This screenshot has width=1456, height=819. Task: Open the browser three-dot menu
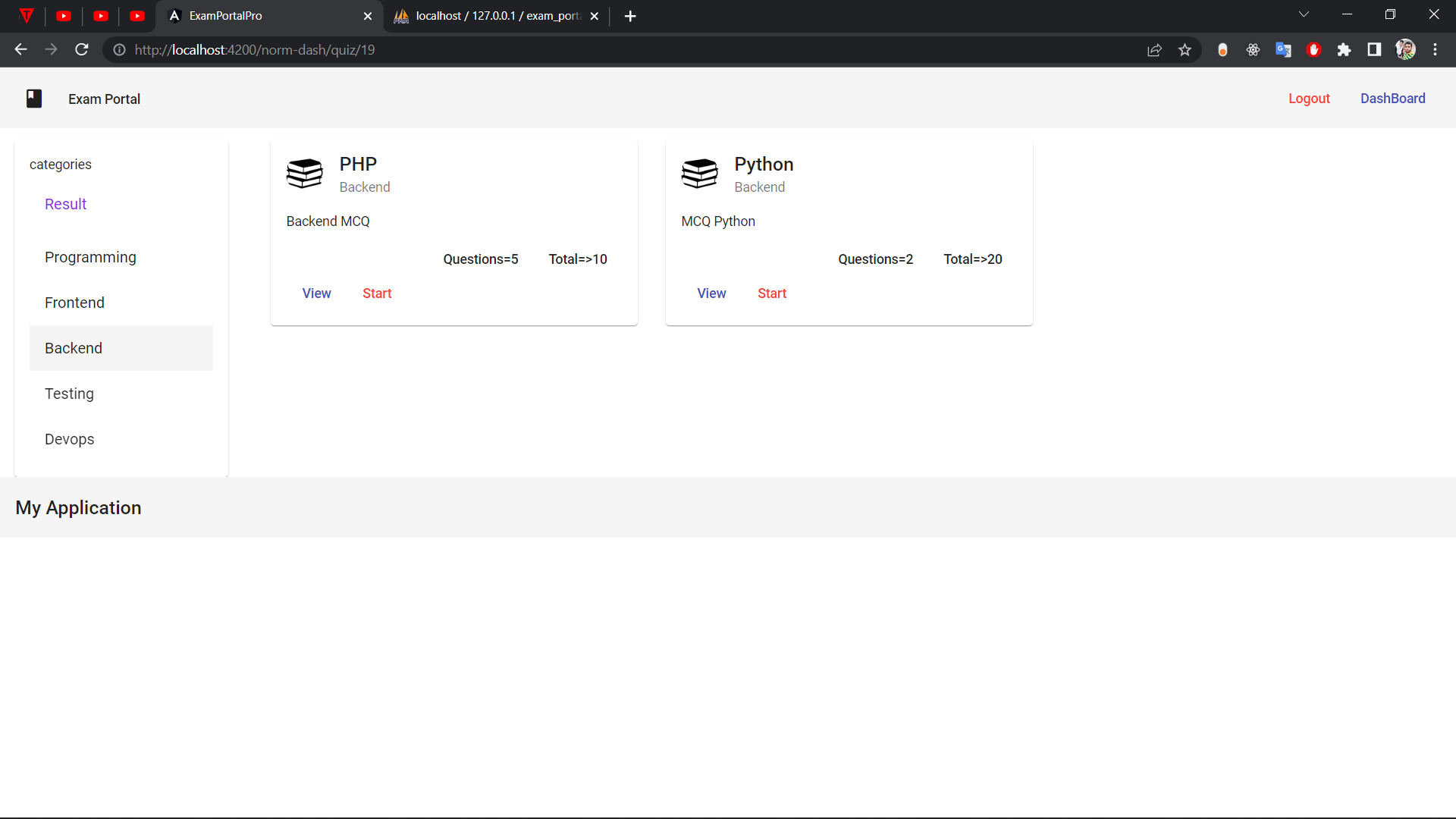pos(1436,49)
